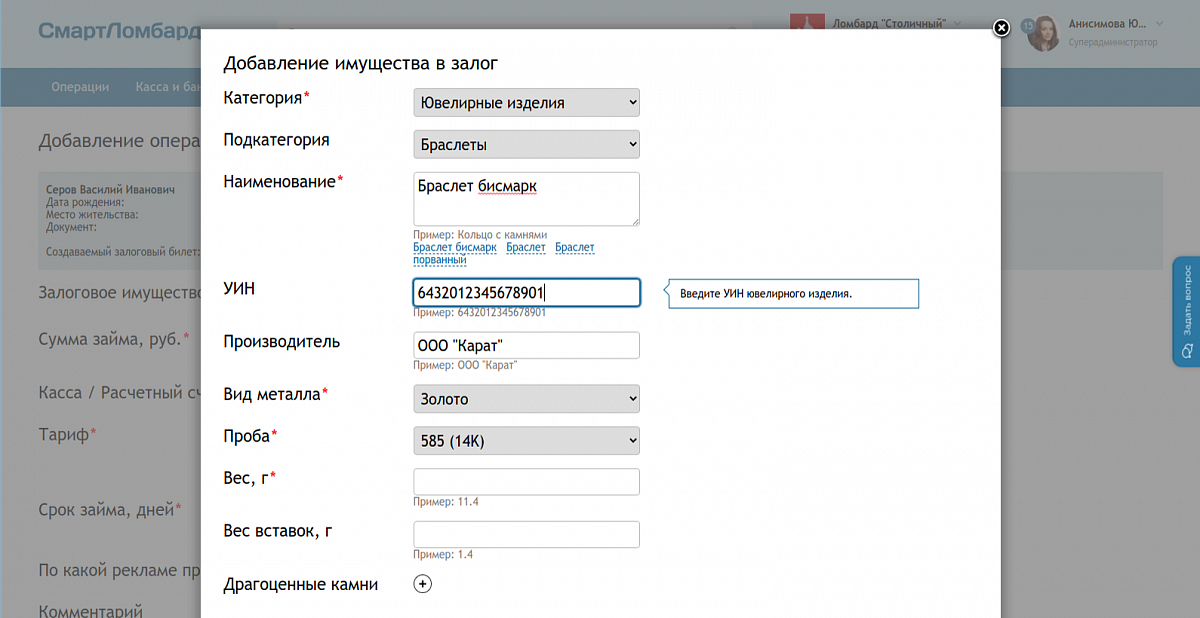Select a value in Проба dropdown
Image resolution: width=1200 pixels, height=618 pixels.
pyautogui.click(x=526, y=441)
